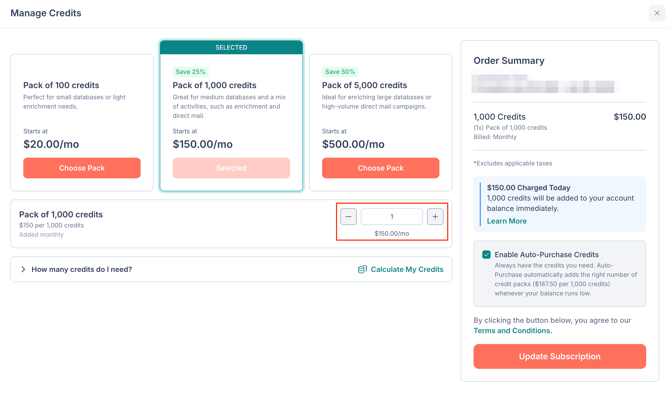This screenshot has width=670, height=397.
Task: Click the Update Subscription button
Action: pos(559,356)
